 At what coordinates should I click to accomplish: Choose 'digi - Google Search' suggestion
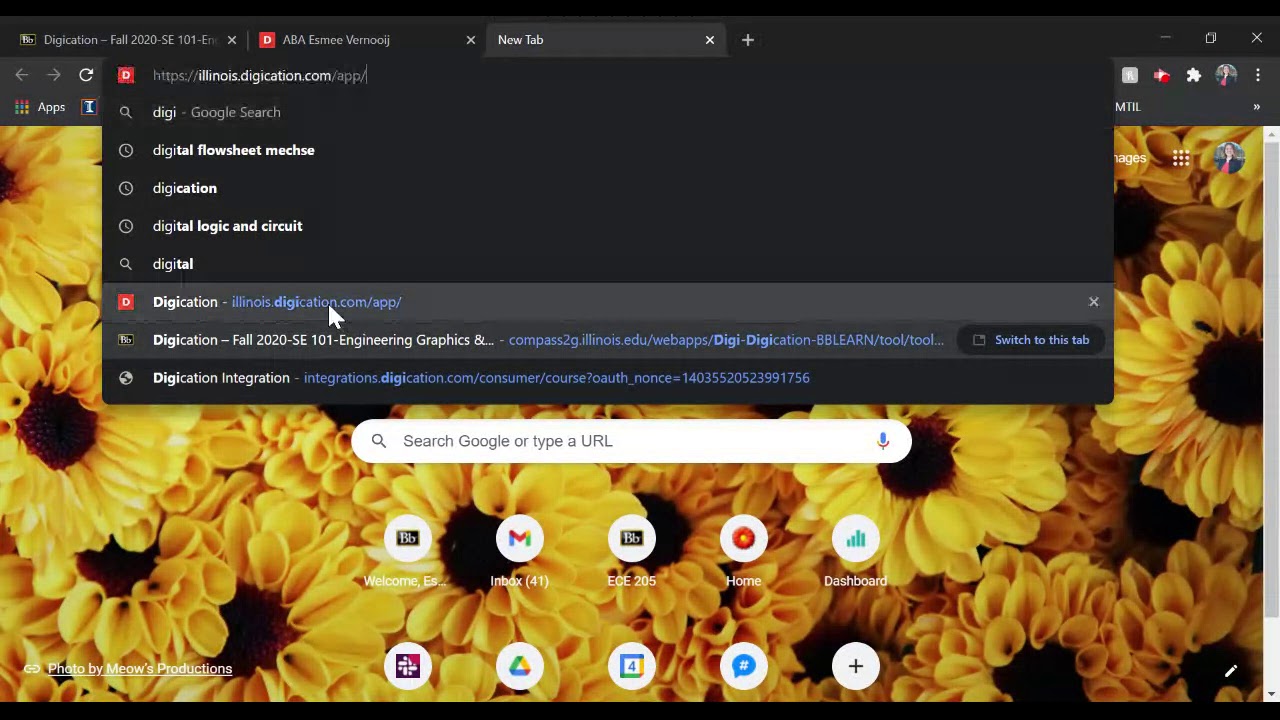(x=607, y=112)
